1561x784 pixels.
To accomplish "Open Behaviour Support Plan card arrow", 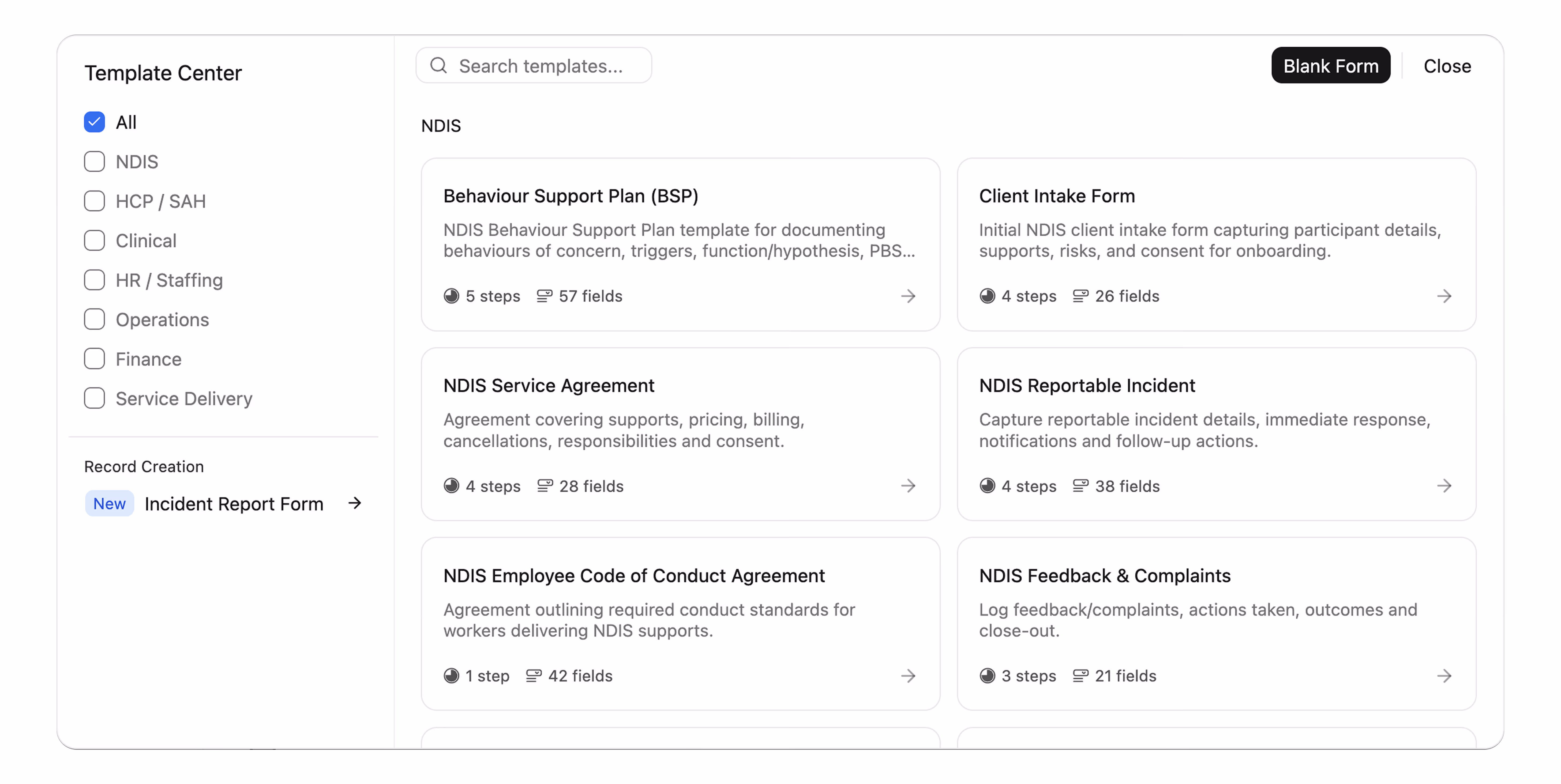I will pyautogui.click(x=908, y=296).
